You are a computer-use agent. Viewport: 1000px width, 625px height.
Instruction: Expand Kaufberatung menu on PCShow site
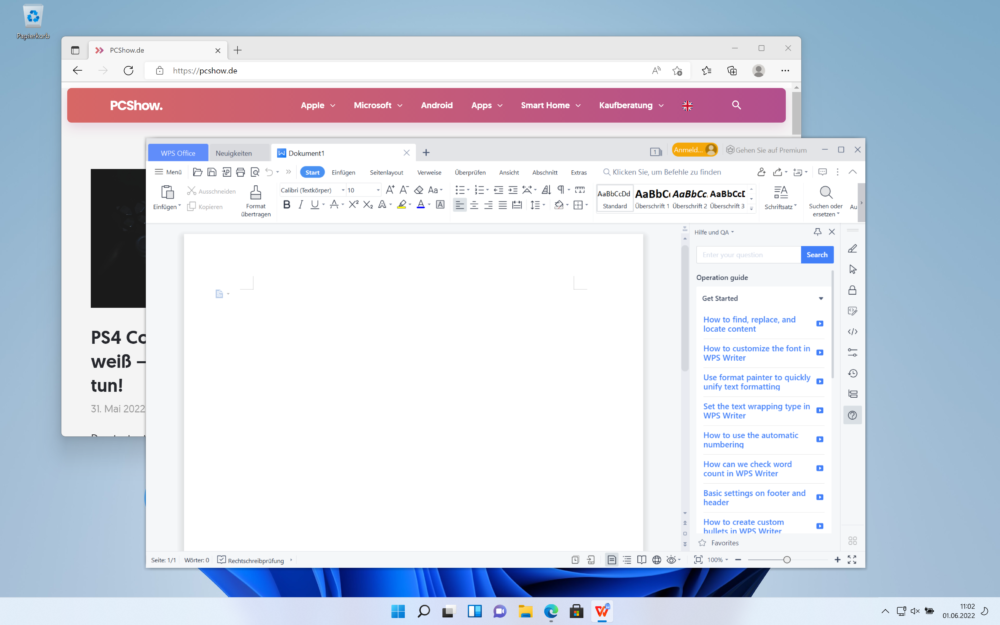click(x=631, y=105)
